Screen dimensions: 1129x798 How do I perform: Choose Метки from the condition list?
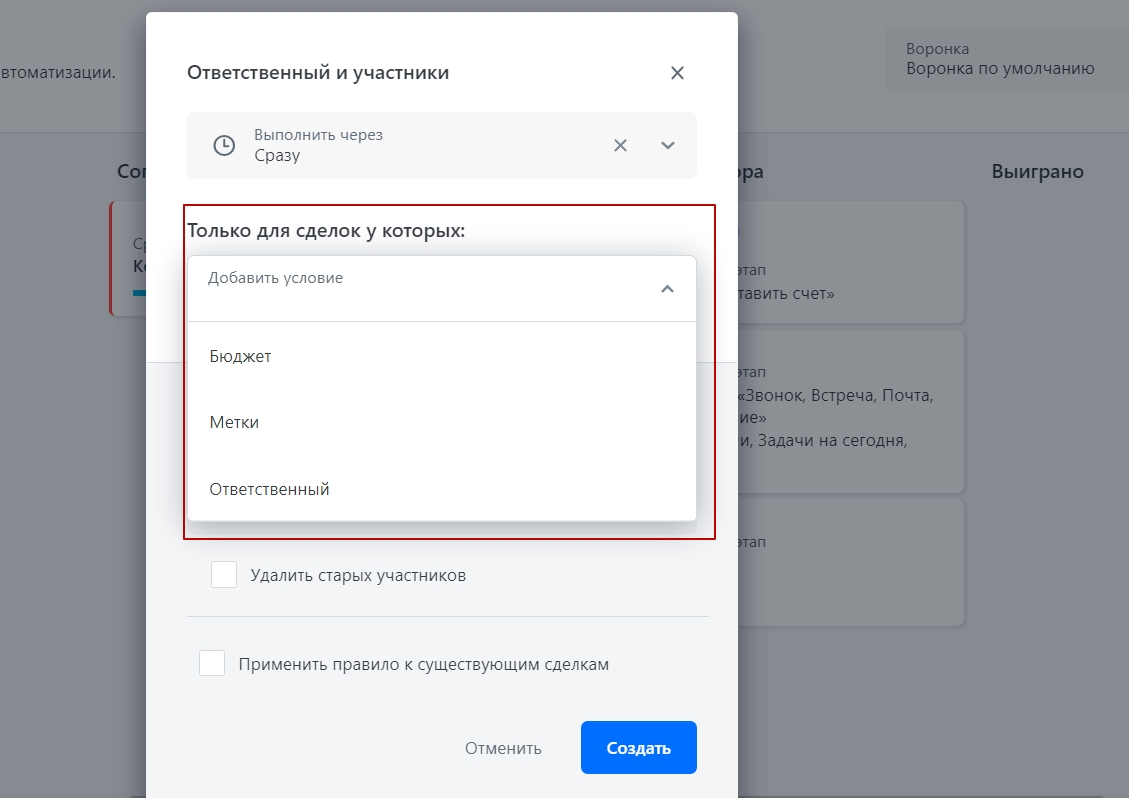pos(441,422)
